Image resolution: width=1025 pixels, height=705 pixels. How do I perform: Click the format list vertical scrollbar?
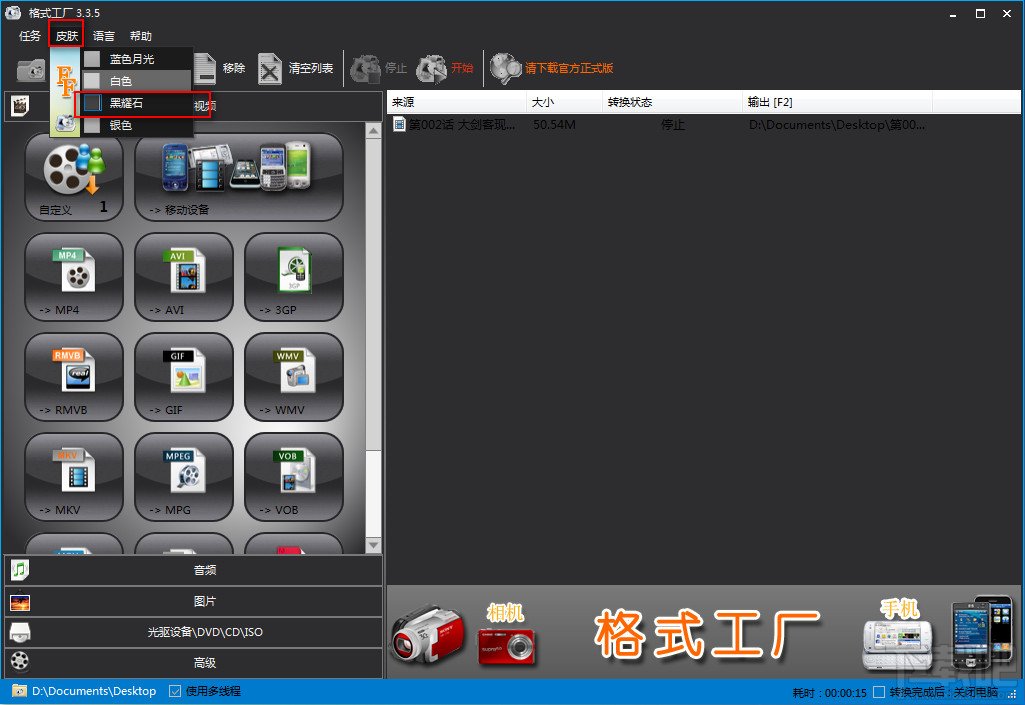click(373, 337)
